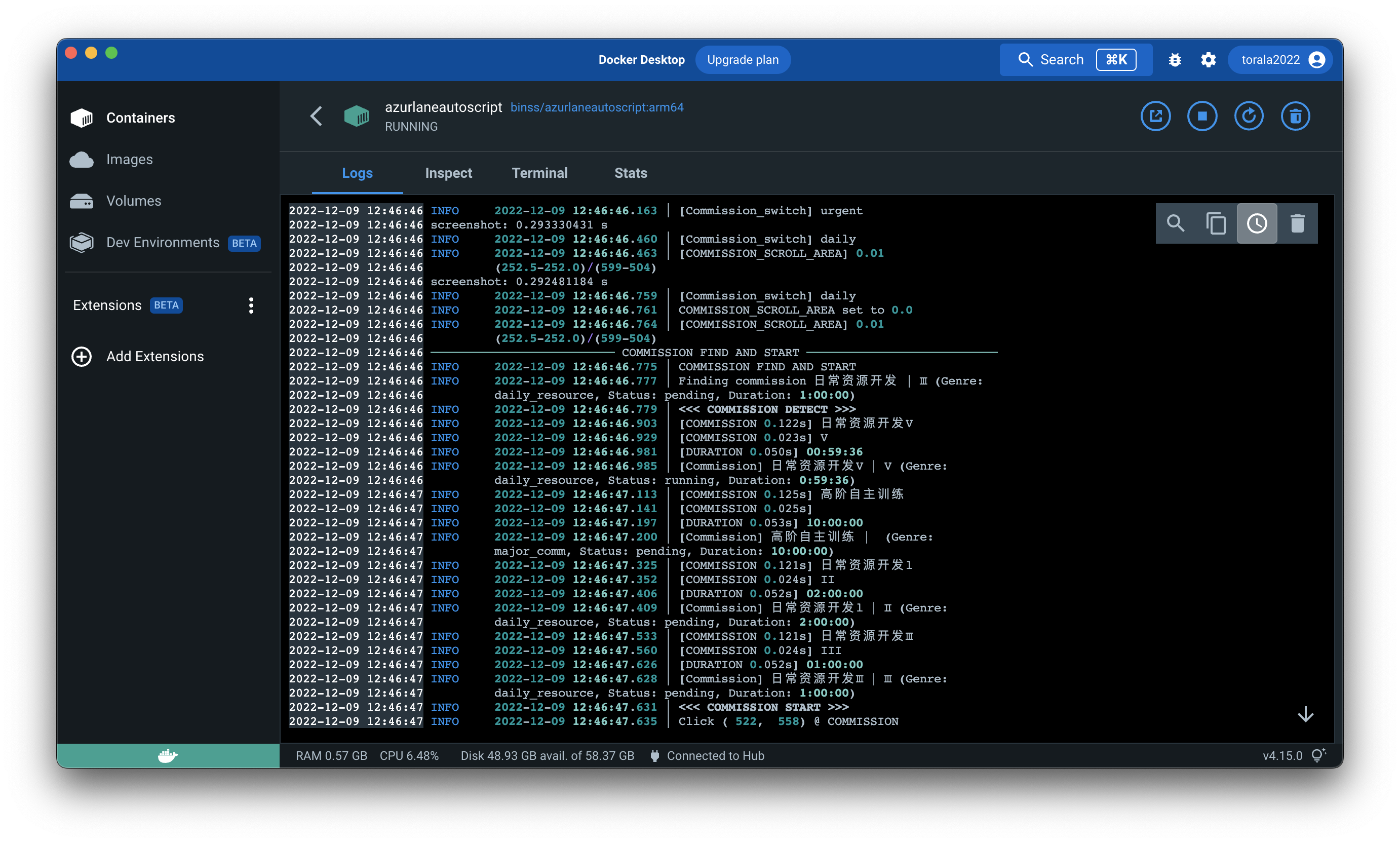Open the feedback lightbulb icon
1400x843 pixels.
click(x=1318, y=755)
